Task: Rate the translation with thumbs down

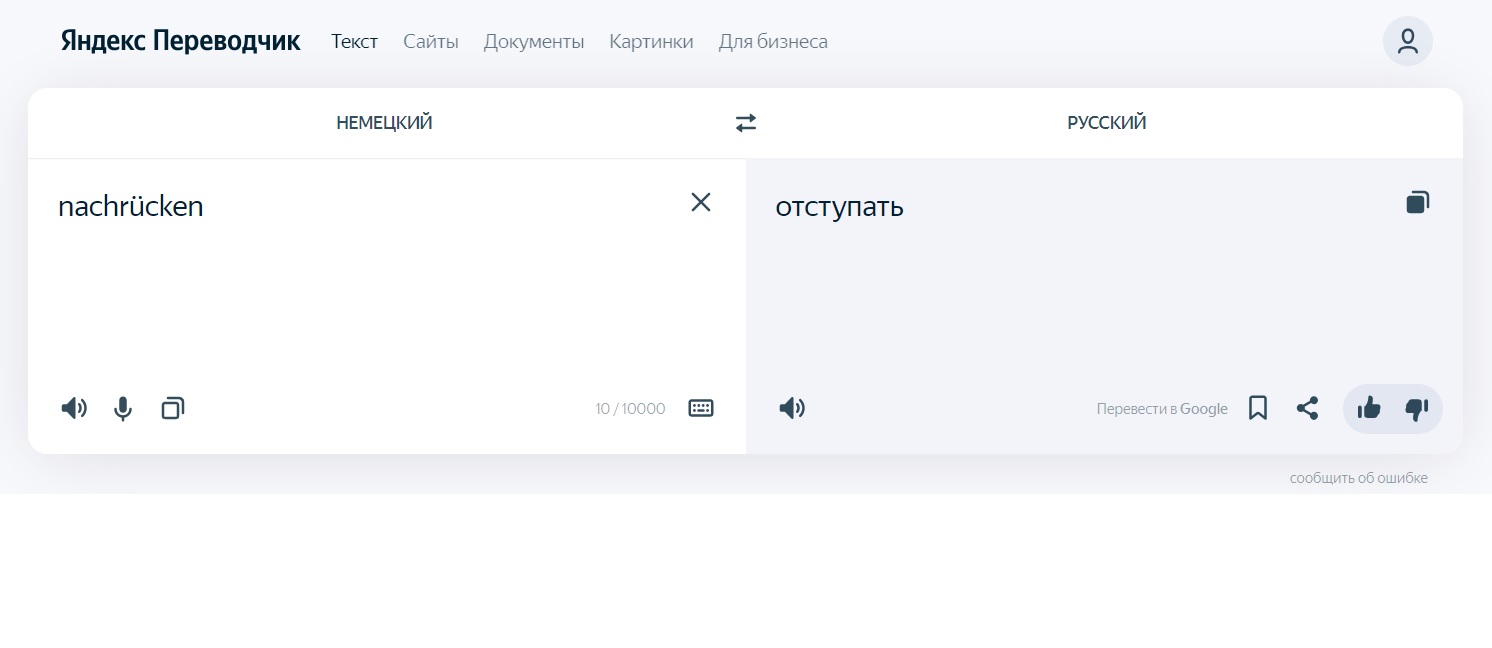Action: click(x=1417, y=408)
